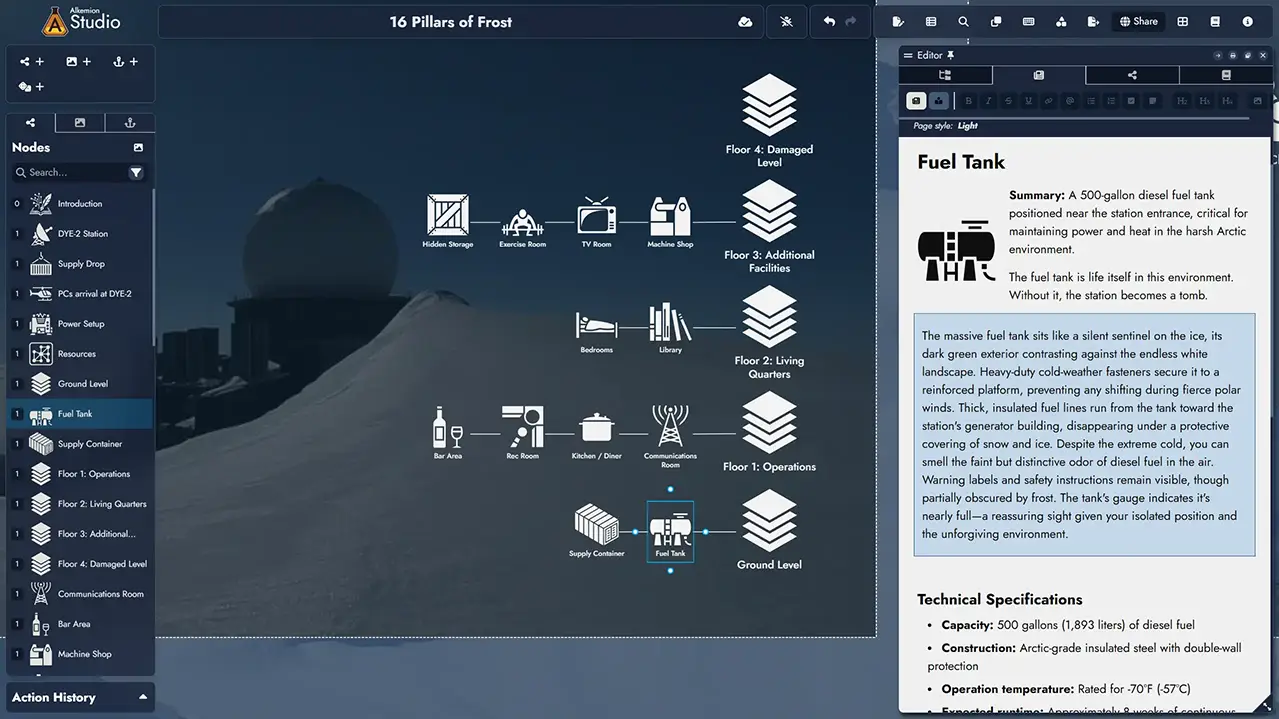Image resolution: width=1279 pixels, height=719 pixels.
Task: Click the Hidden Storage node on canvas
Action: click(x=447, y=221)
